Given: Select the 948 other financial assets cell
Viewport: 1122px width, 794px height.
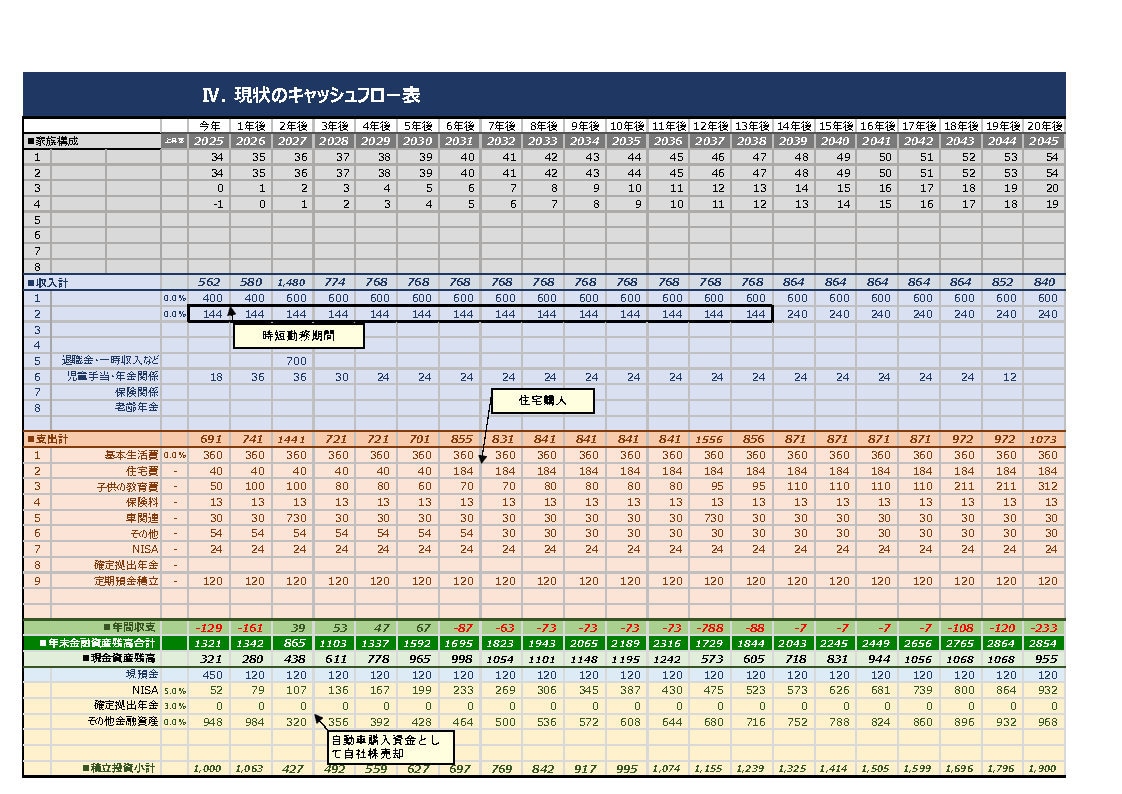Looking at the screenshot, I should click(x=209, y=722).
